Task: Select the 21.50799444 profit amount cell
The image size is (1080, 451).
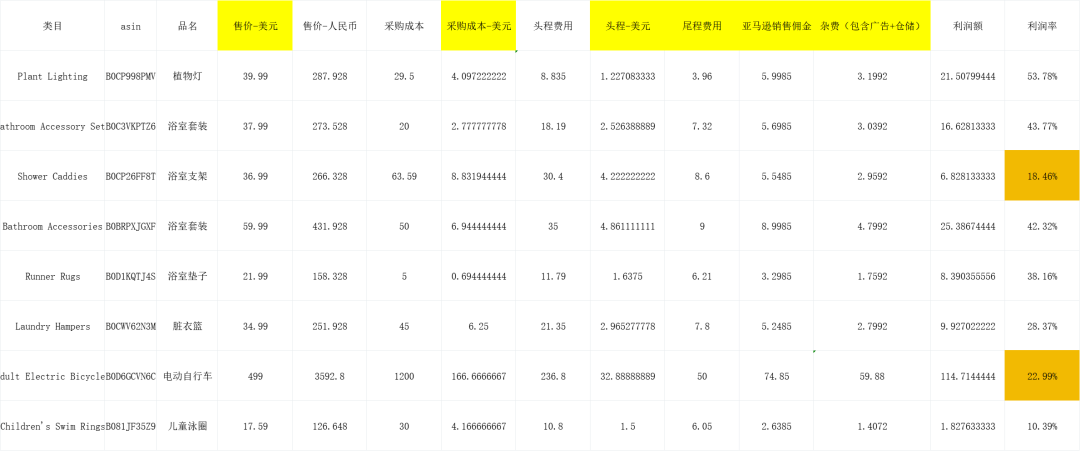Action: coord(968,76)
